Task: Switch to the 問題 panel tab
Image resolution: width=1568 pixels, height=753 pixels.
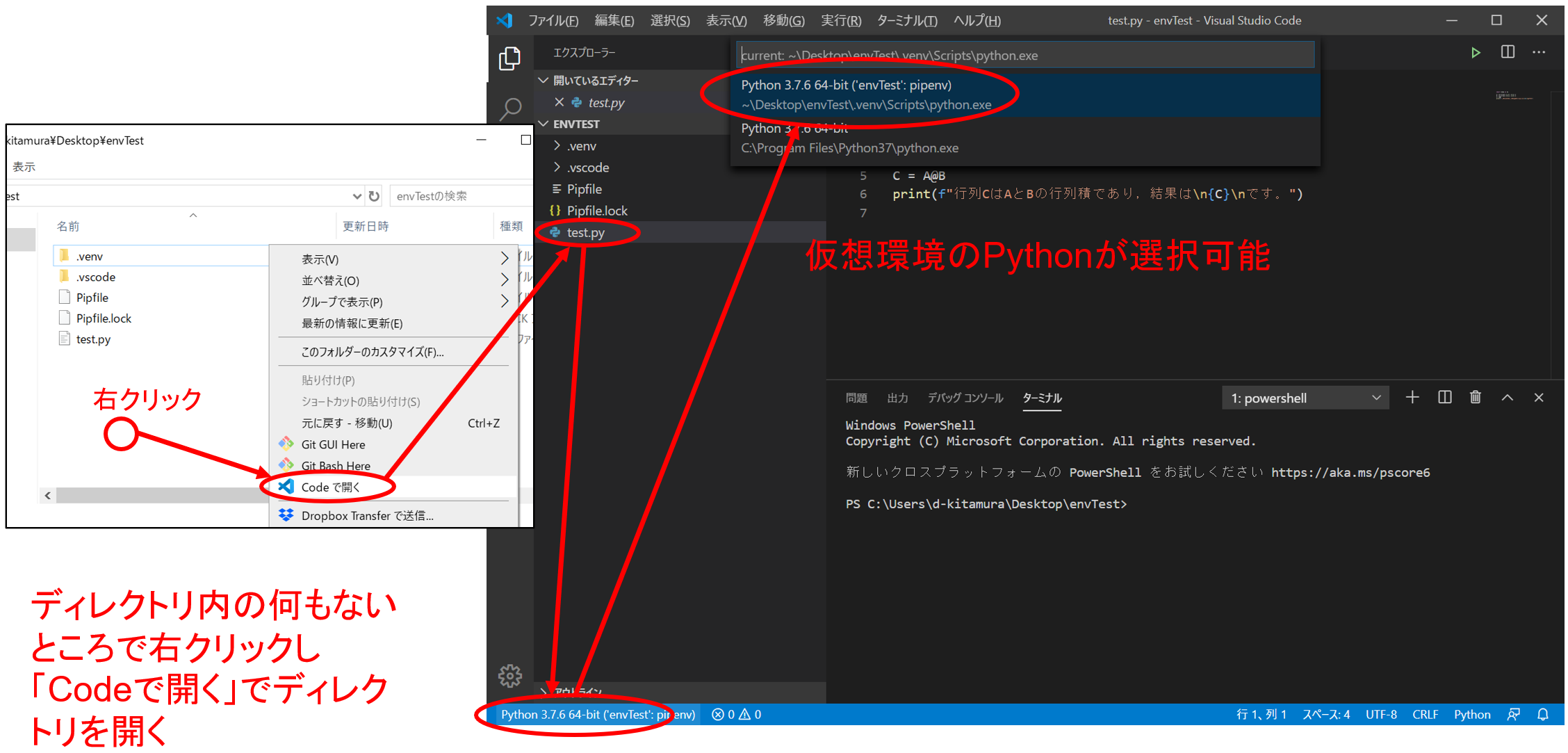Action: point(856,398)
